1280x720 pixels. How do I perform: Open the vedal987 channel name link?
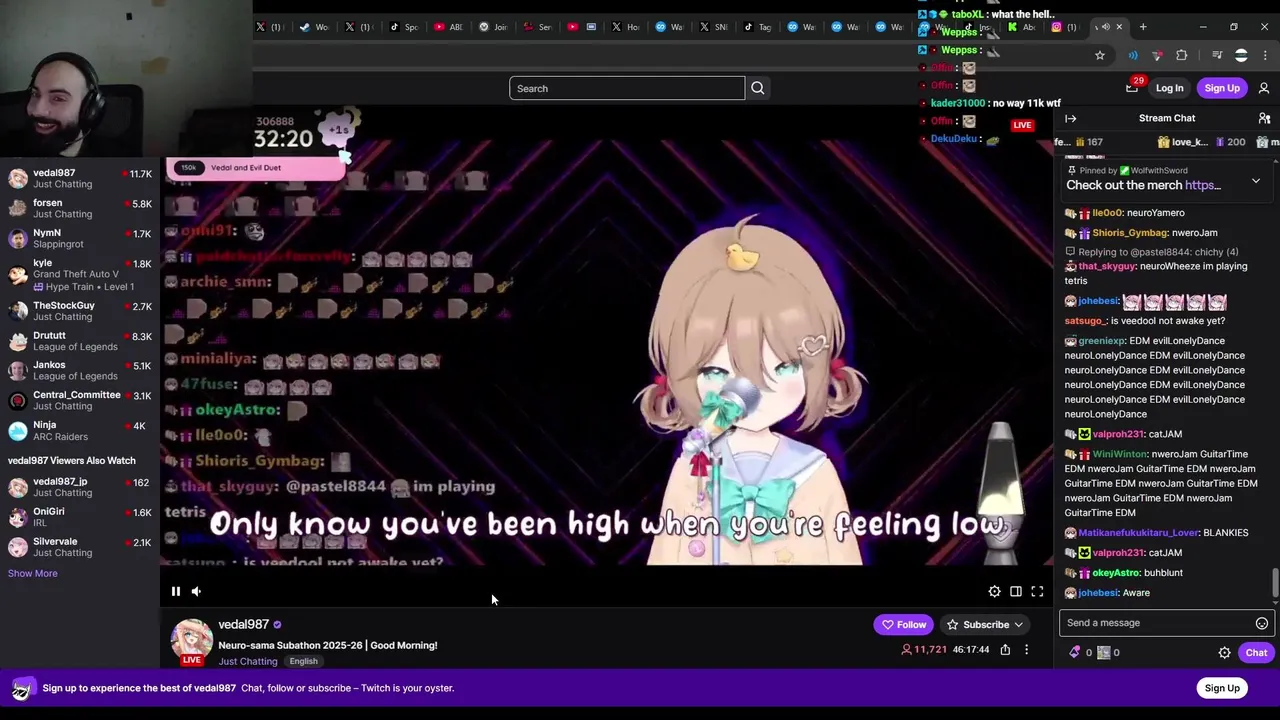(x=244, y=624)
